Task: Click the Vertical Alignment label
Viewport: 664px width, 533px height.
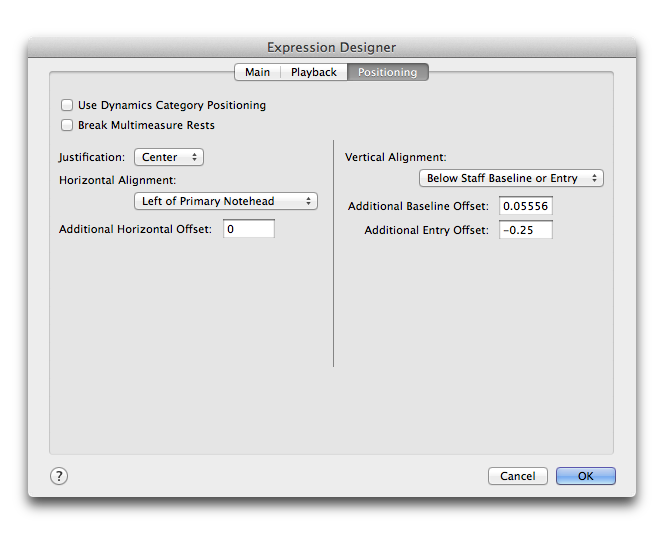Action: pos(396,157)
